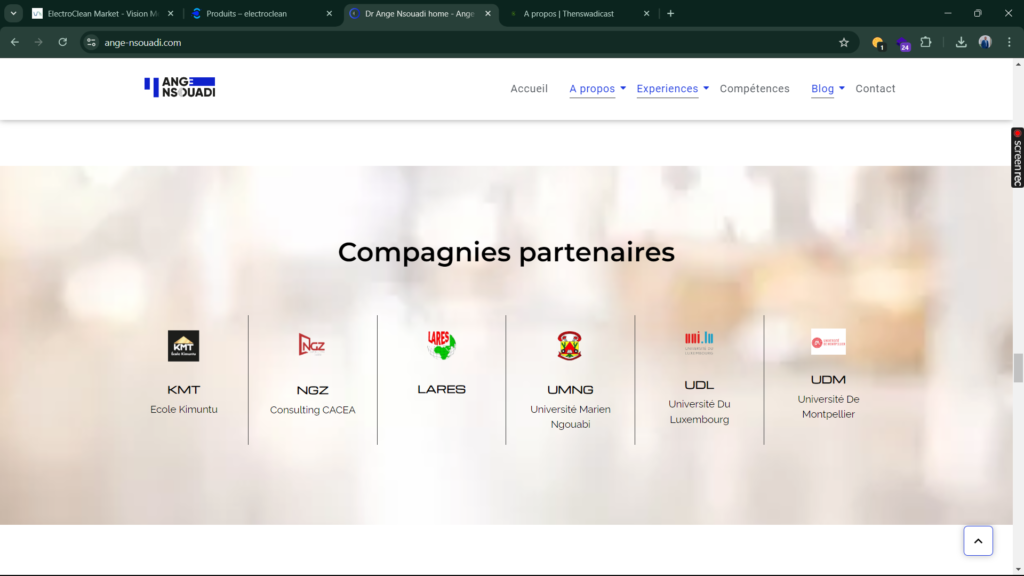Open the Accueil menu item

pyautogui.click(x=529, y=89)
